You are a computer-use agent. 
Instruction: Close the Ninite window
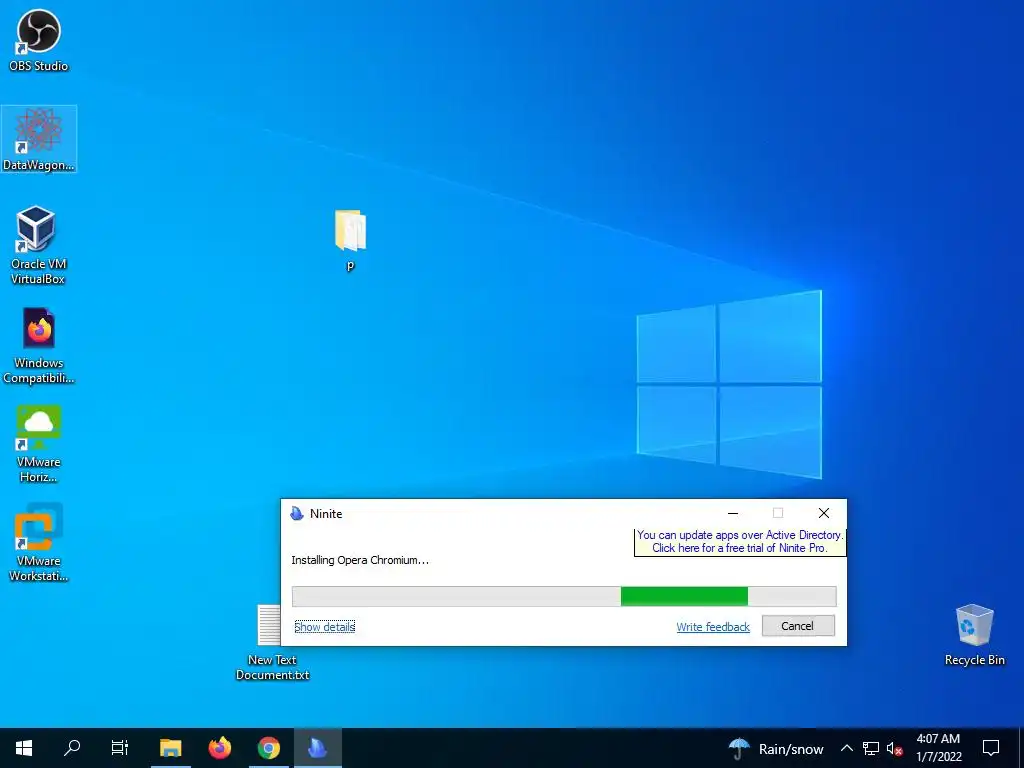[824, 513]
